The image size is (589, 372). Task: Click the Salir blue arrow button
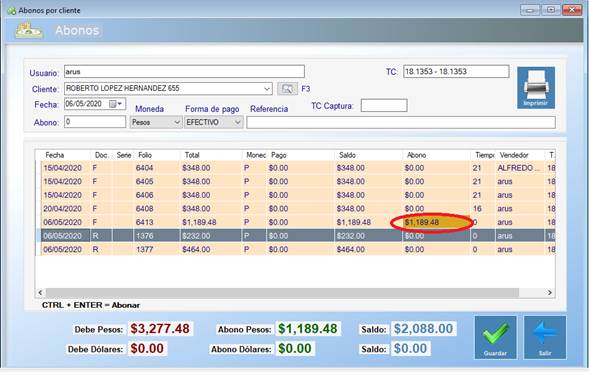coord(545,337)
